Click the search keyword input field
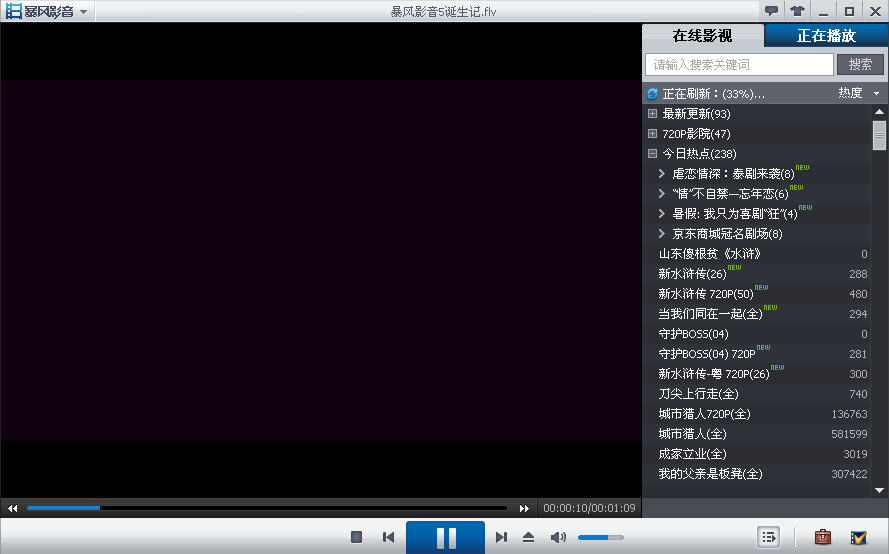Viewport: 889px width, 554px height. (x=739, y=65)
